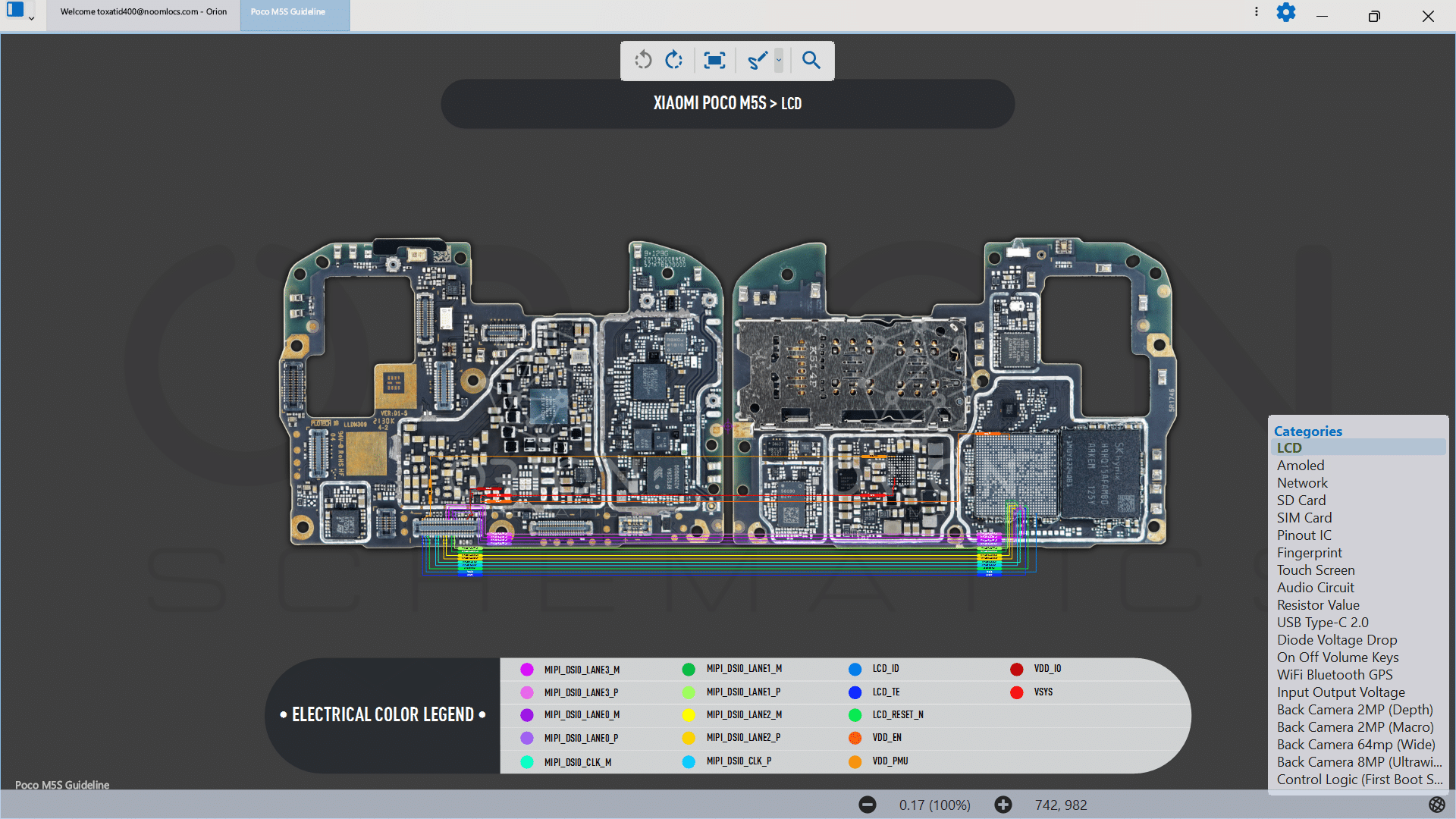Click the LCD_TE dark blue swatch
This screenshot has width=1456, height=819.
point(855,692)
